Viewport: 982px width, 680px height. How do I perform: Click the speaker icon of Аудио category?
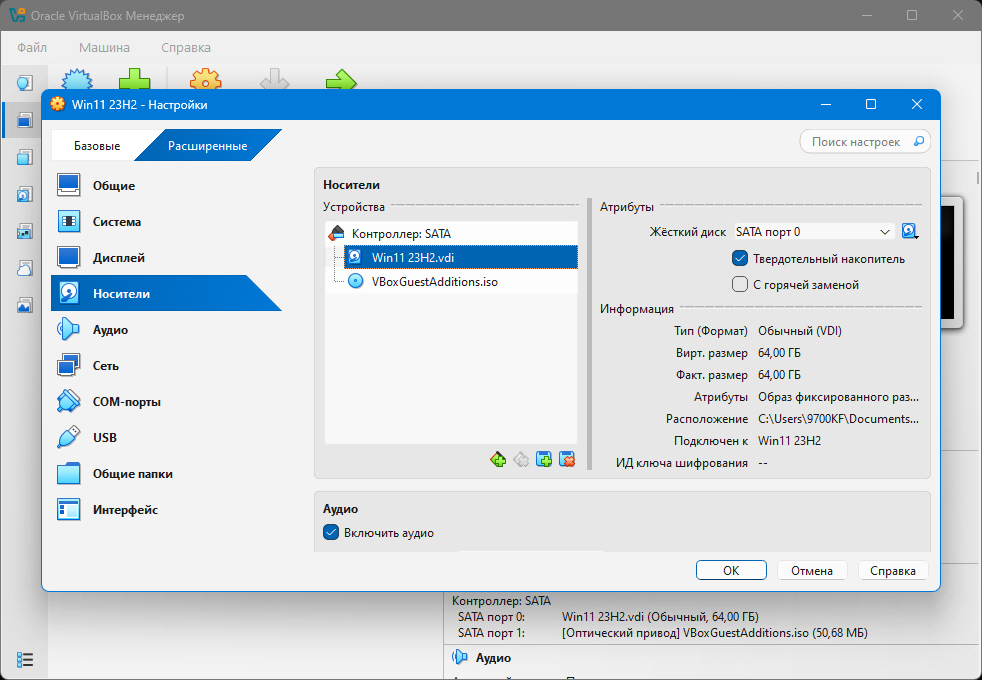69,329
